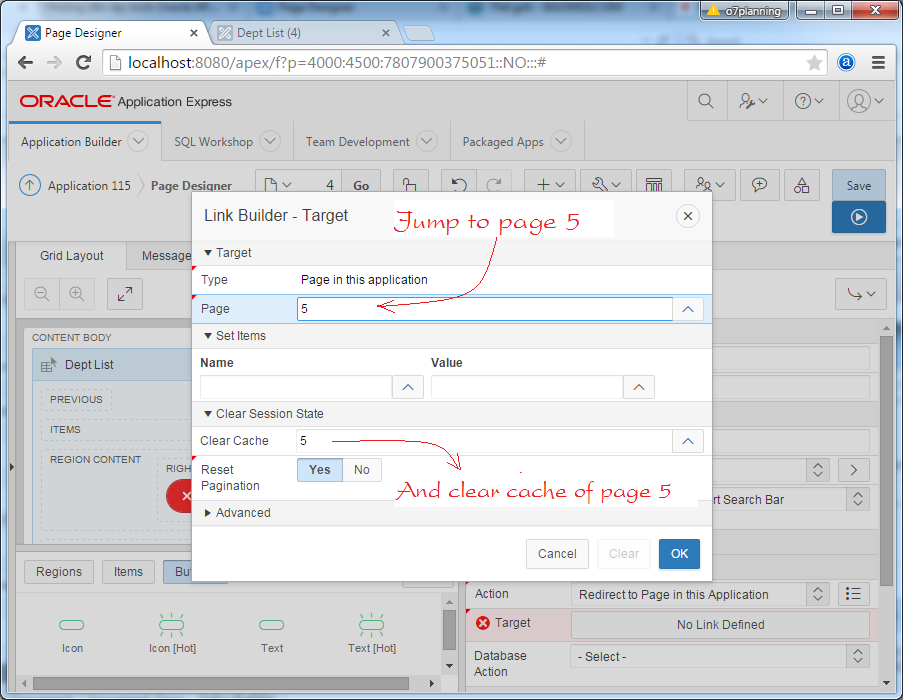Viewport: 903px width, 700px height.
Task: Click the No Link Defined target button
Action: coord(720,625)
